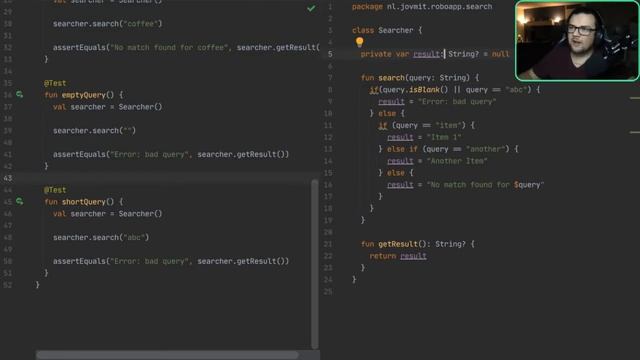
Task: Click 'val searcher = Searcher()' in shortQuery
Action: pyautogui.click(x=107, y=213)
